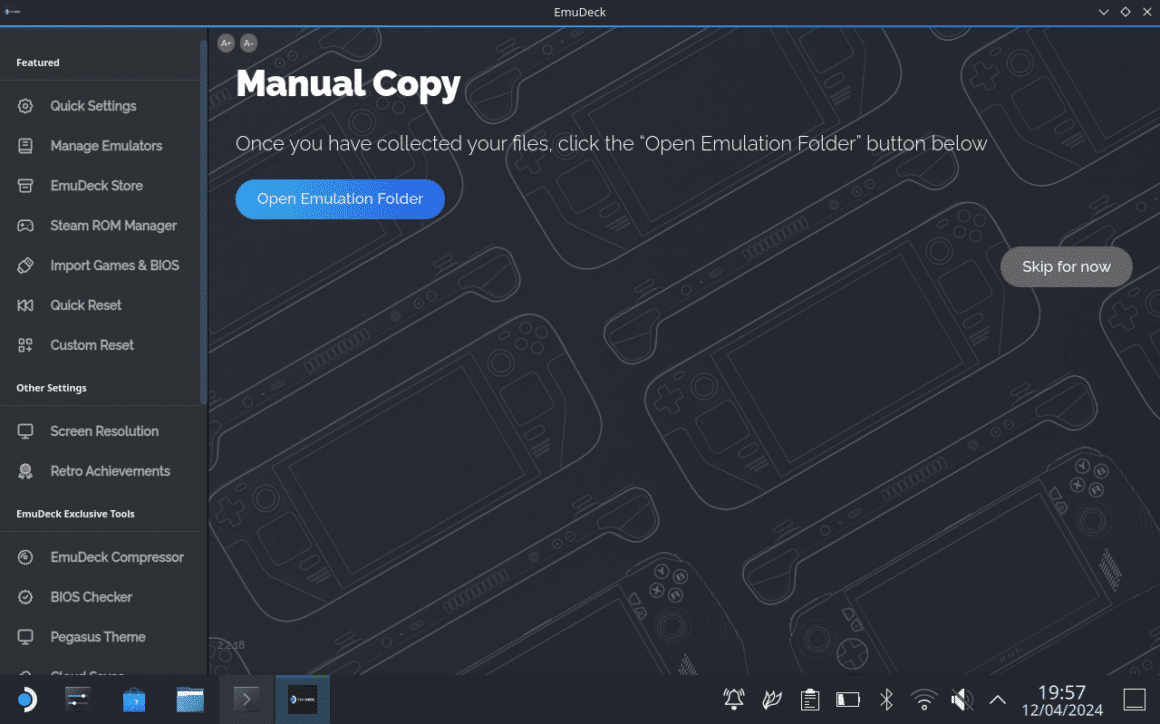This screenshot has width=1160, height=724.
Task: Click the Import Games & BIOS icon
Action: point(25,265)
